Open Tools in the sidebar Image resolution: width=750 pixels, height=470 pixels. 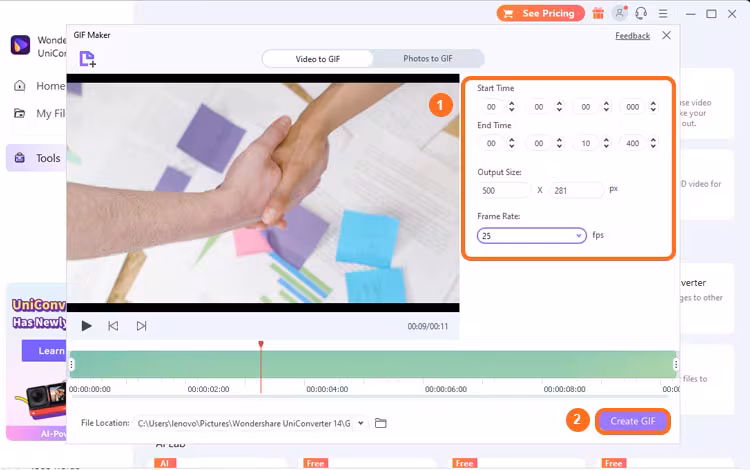(37, 158)
